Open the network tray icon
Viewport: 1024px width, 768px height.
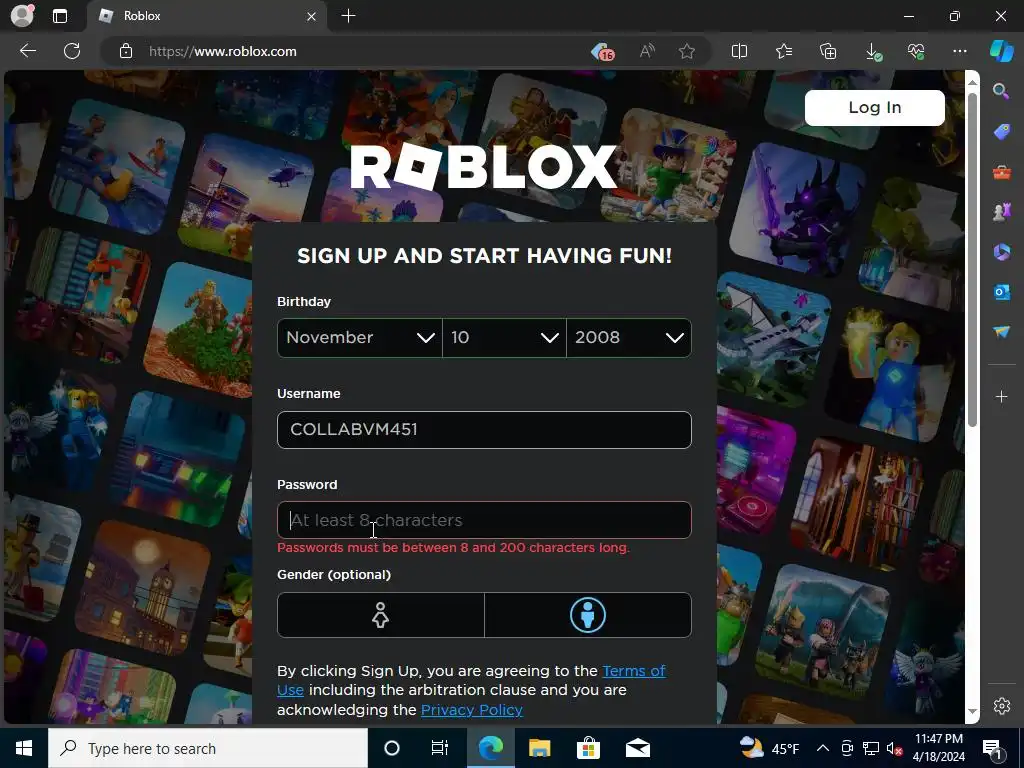click(871, 748)
